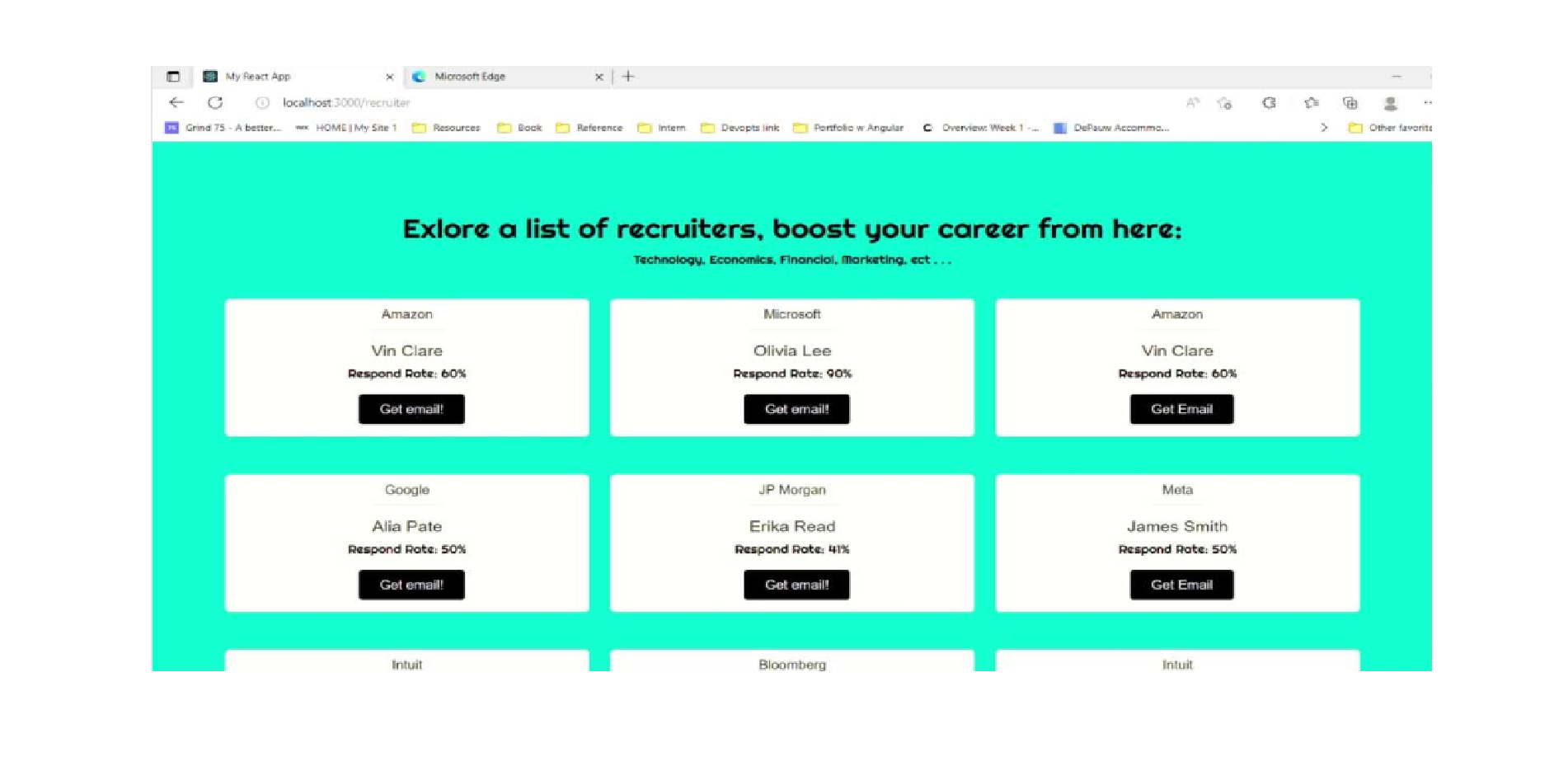Expand Devopts link favorites folder

coord(740,128)
